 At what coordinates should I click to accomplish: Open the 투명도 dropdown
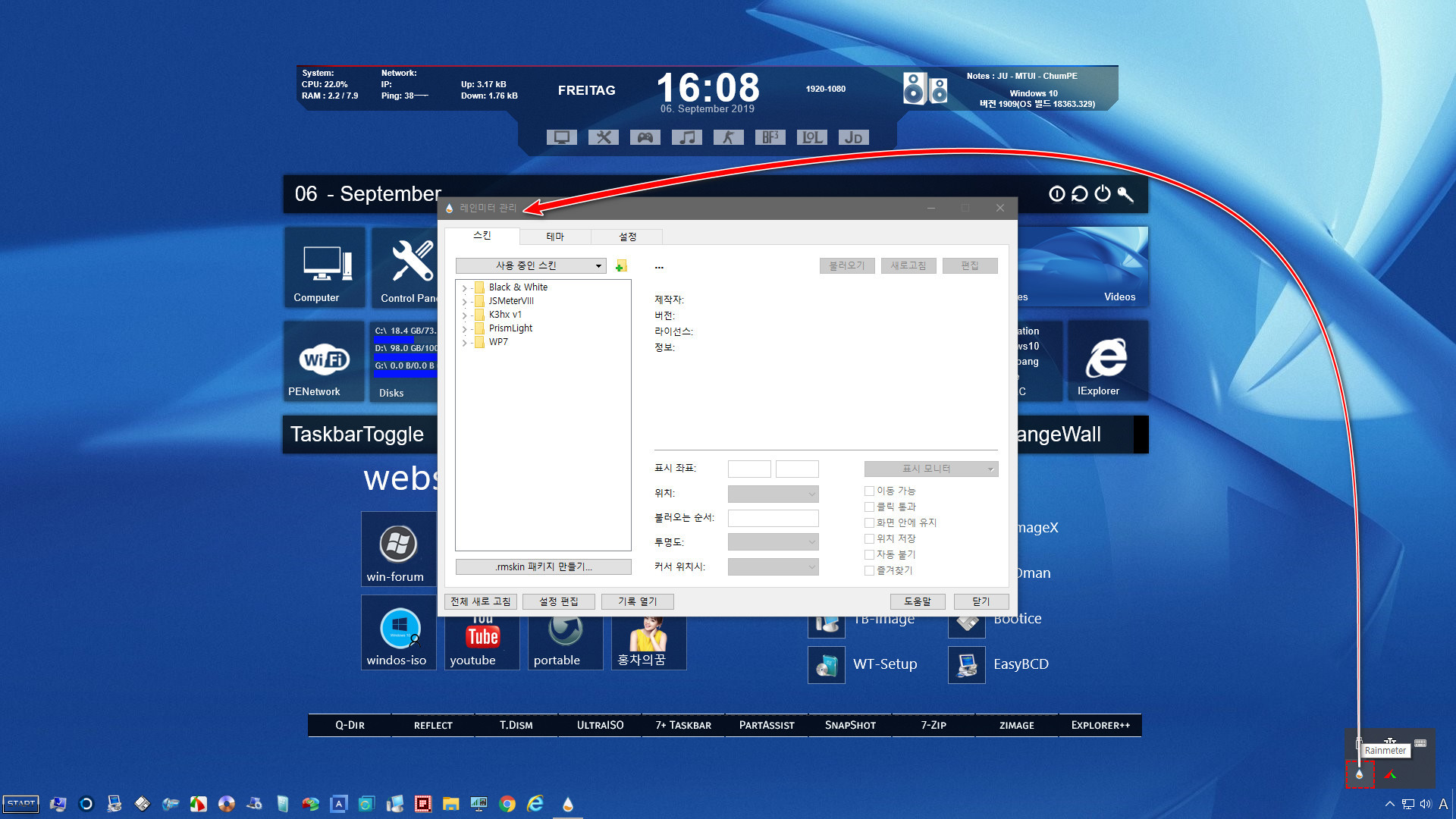pyautogui.click(x=773, y=541)
